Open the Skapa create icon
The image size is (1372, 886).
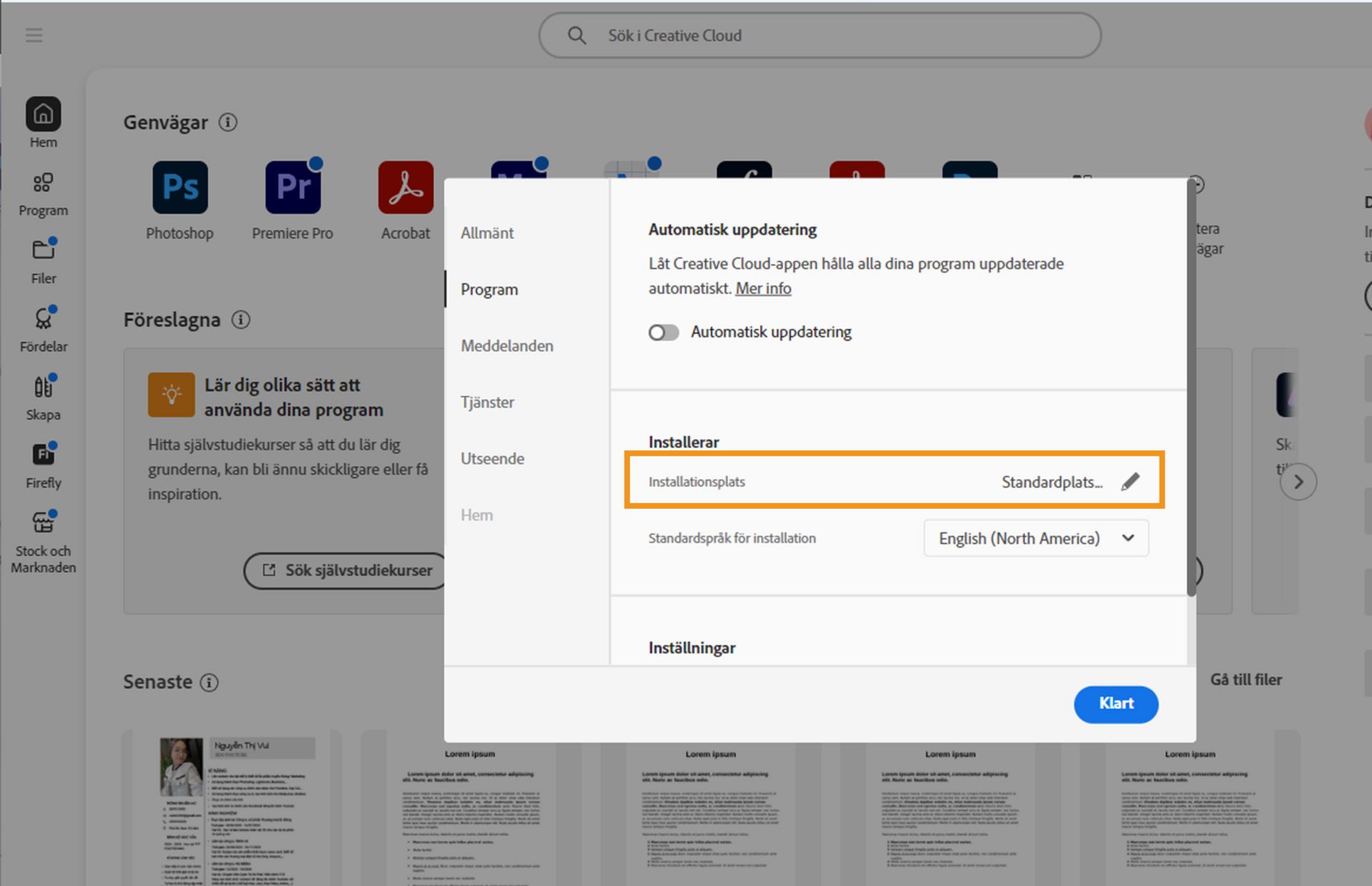(43, 387)
